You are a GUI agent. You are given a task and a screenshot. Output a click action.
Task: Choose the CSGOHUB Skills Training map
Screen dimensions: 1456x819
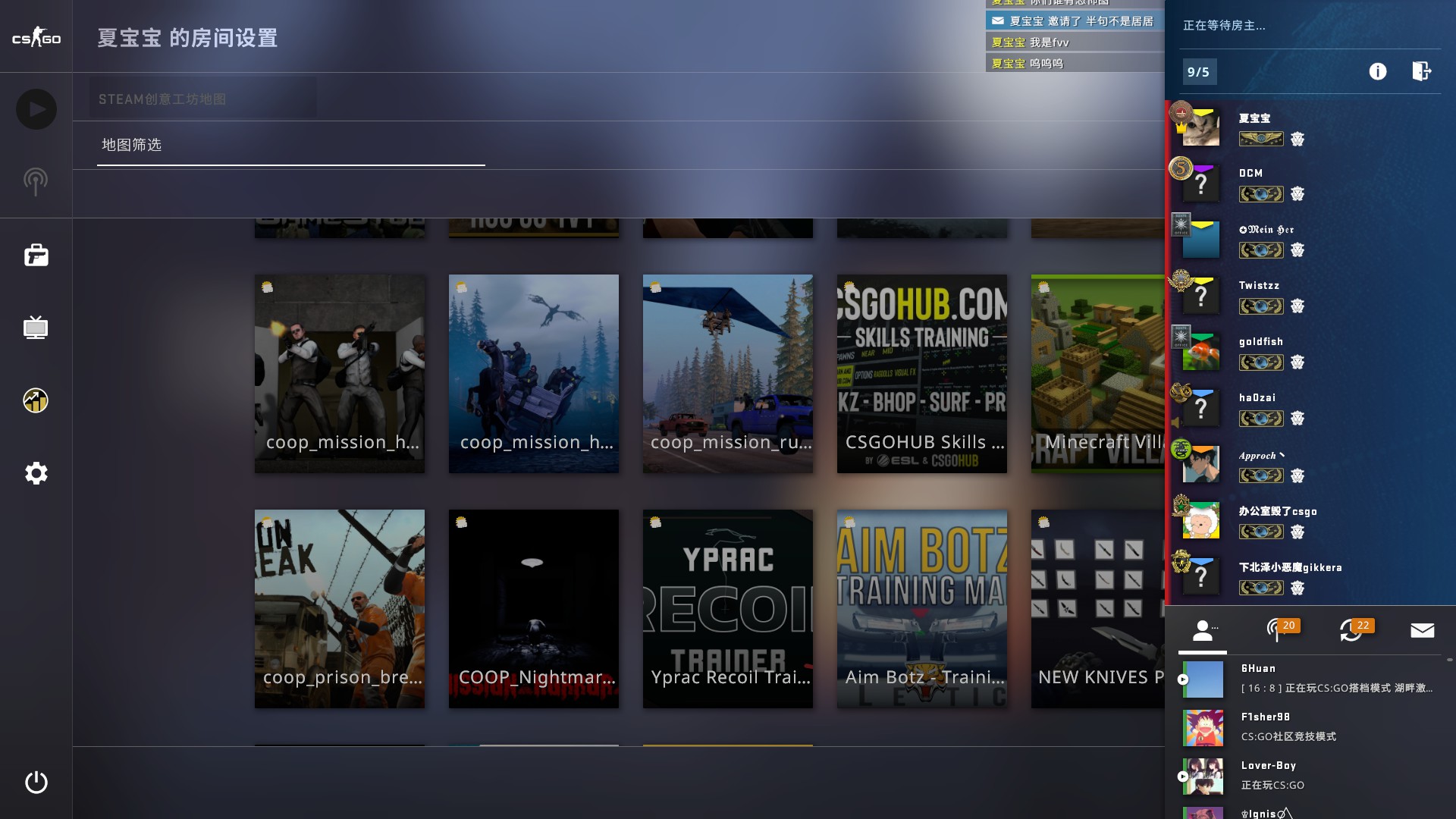coord(921,374)
